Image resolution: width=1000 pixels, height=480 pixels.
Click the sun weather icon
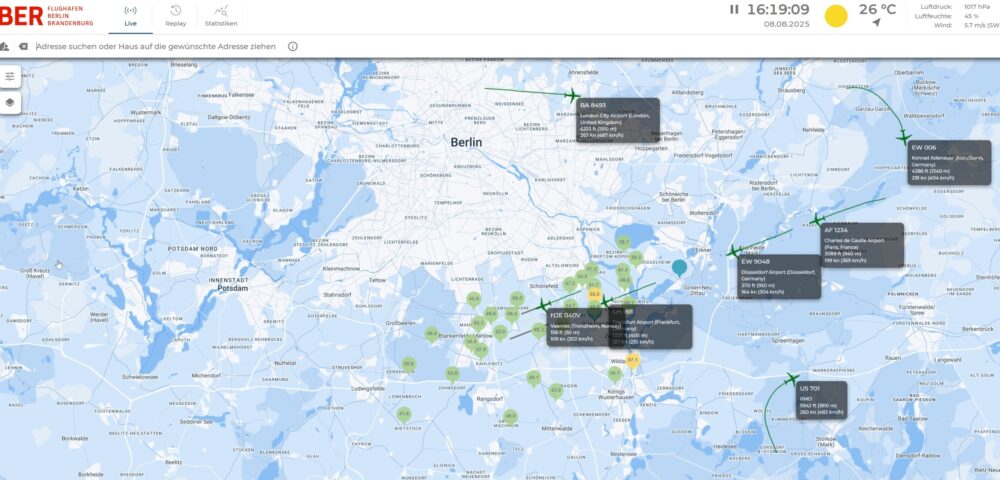[x=835, y=16]
